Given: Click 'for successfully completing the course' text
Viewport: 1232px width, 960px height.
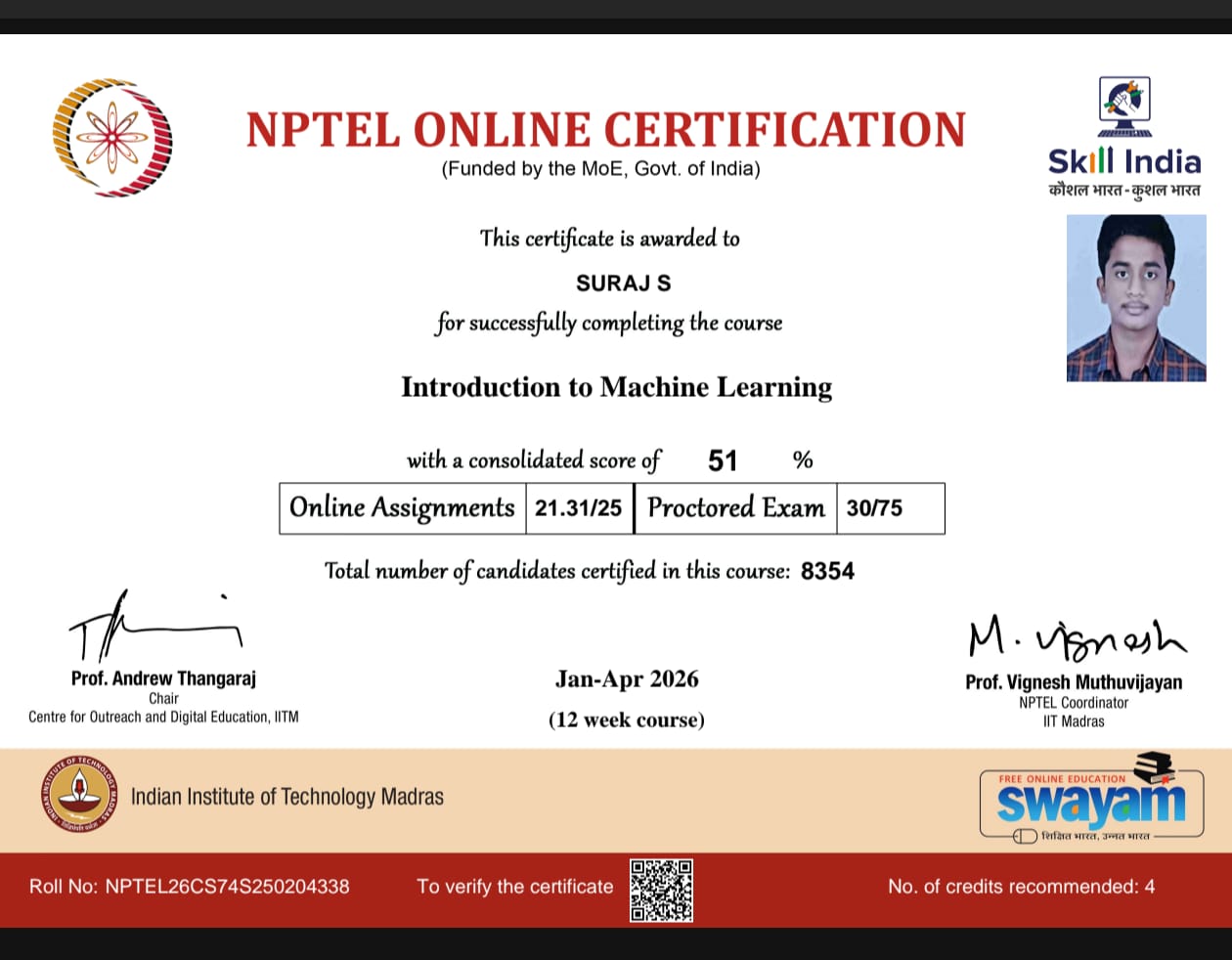Looking at the screenshot, I should pyautogui.click(x=609, y=323).
